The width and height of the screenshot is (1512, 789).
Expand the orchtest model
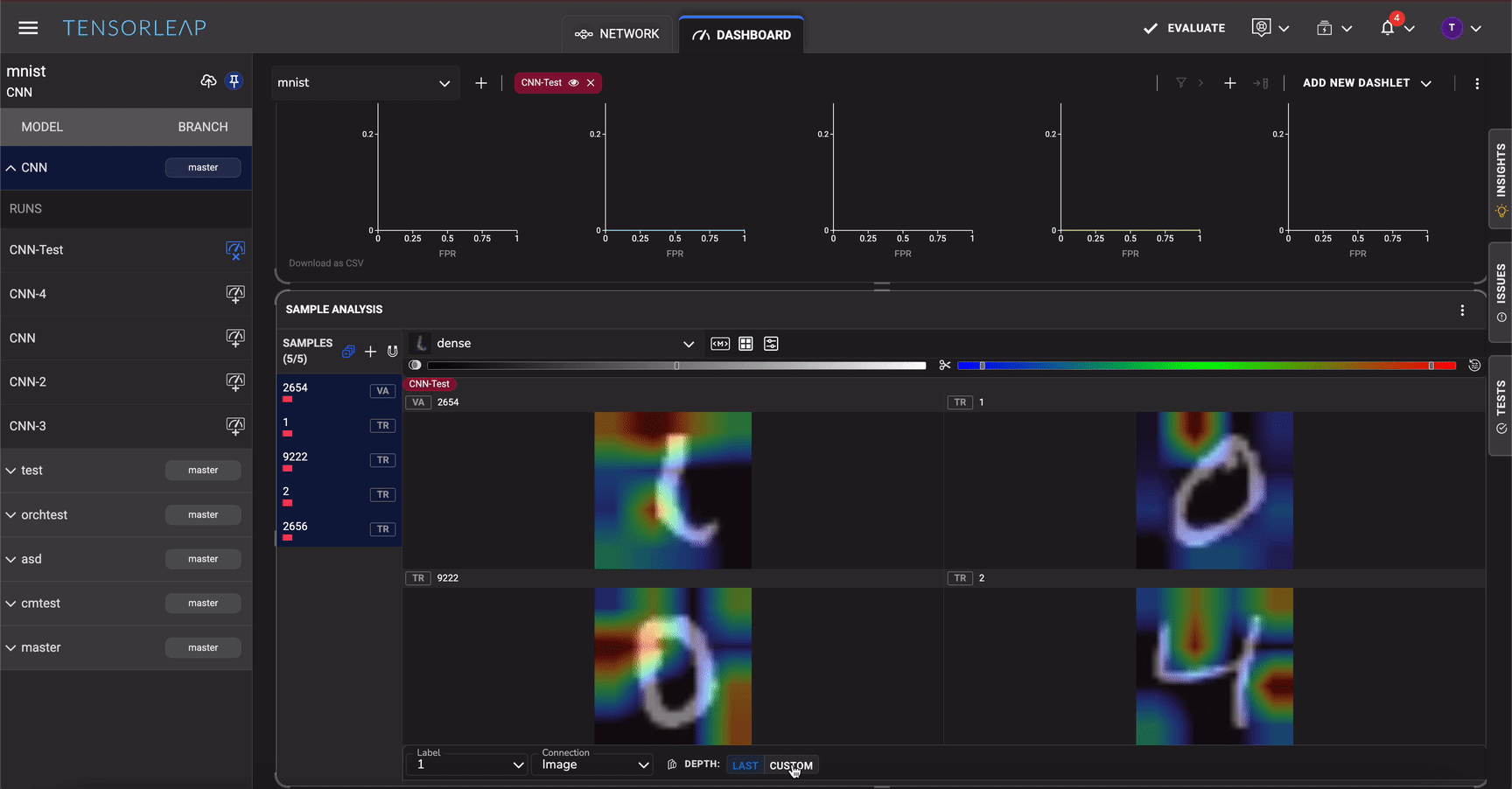click(x=11, y=515)
